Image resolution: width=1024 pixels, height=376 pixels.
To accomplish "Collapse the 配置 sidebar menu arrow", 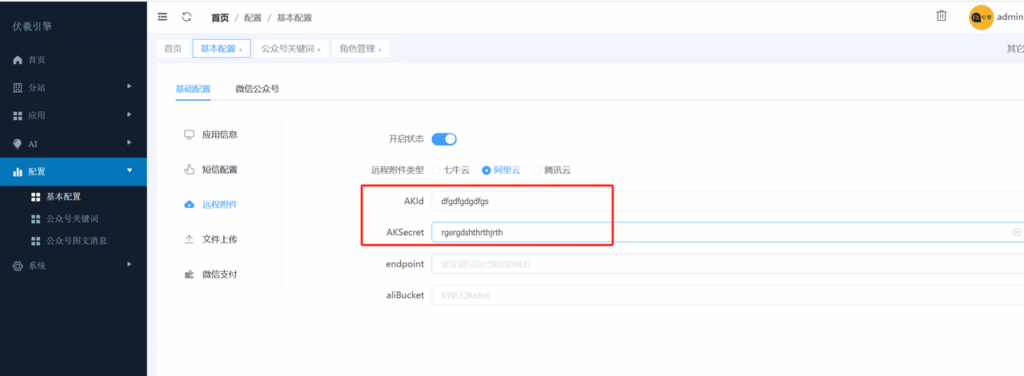I will pyautogui.click(x=129, y=170).
